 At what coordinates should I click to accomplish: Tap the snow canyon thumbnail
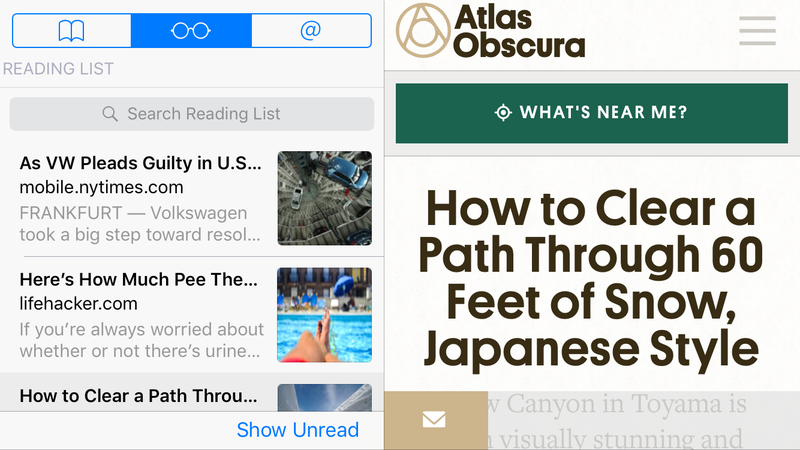click(x=324, y=397)
